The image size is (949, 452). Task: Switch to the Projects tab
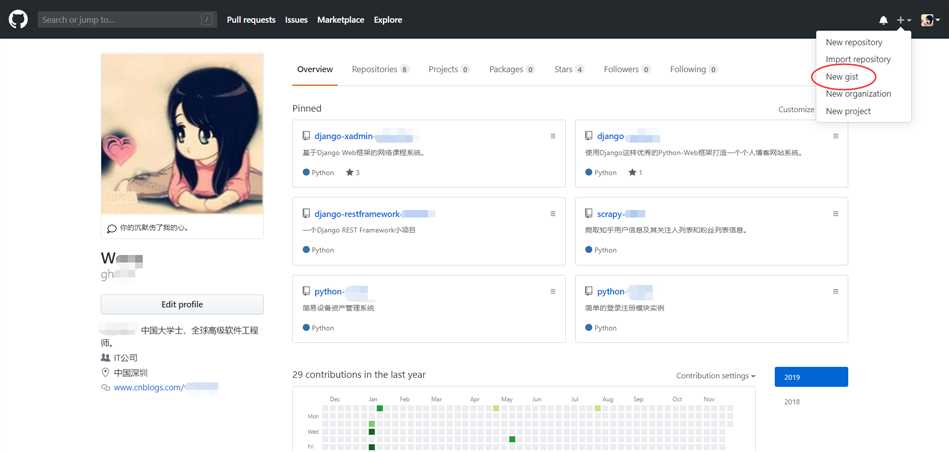(x=449, y=70)
